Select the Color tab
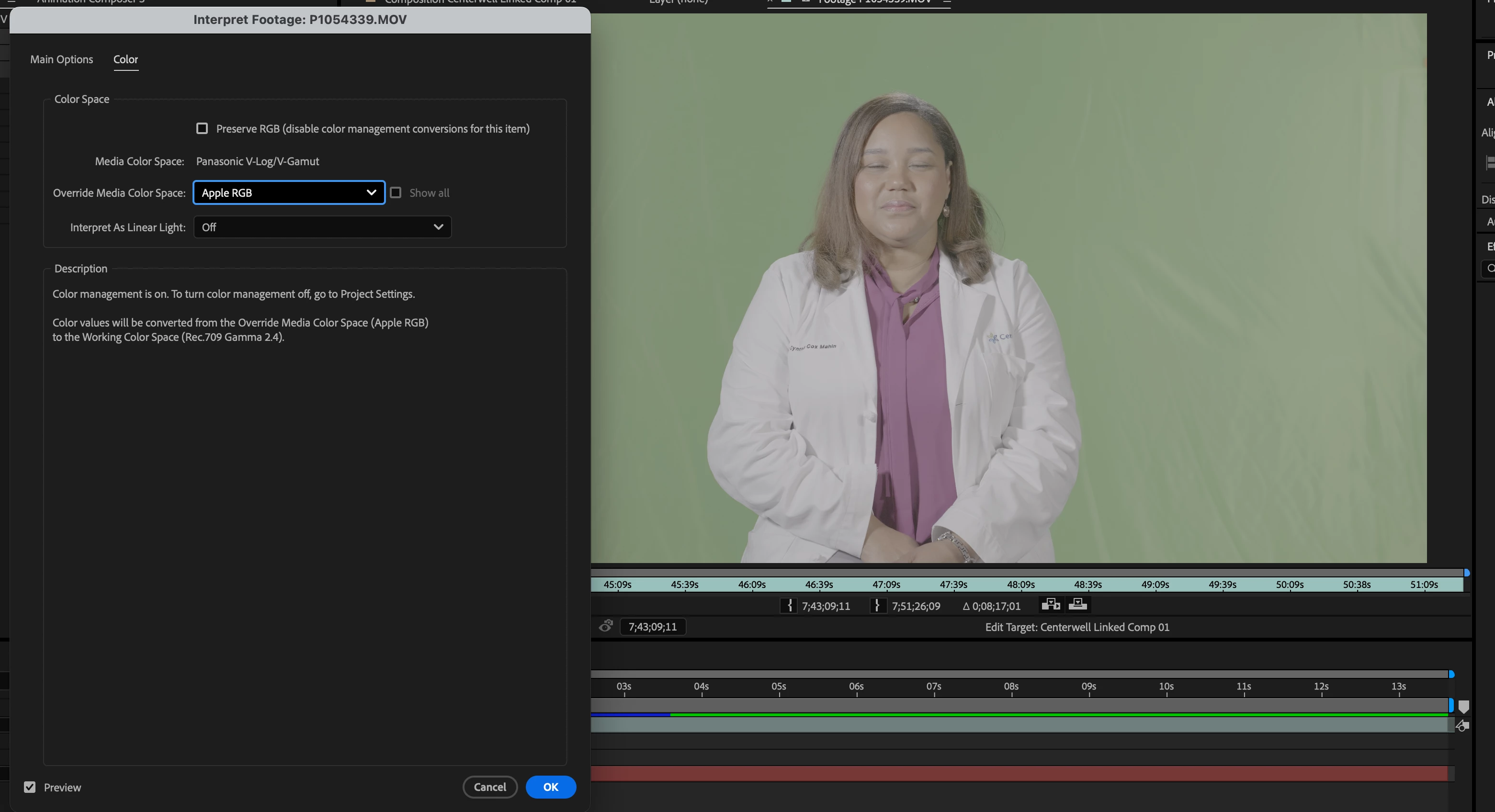 point(125,59)
